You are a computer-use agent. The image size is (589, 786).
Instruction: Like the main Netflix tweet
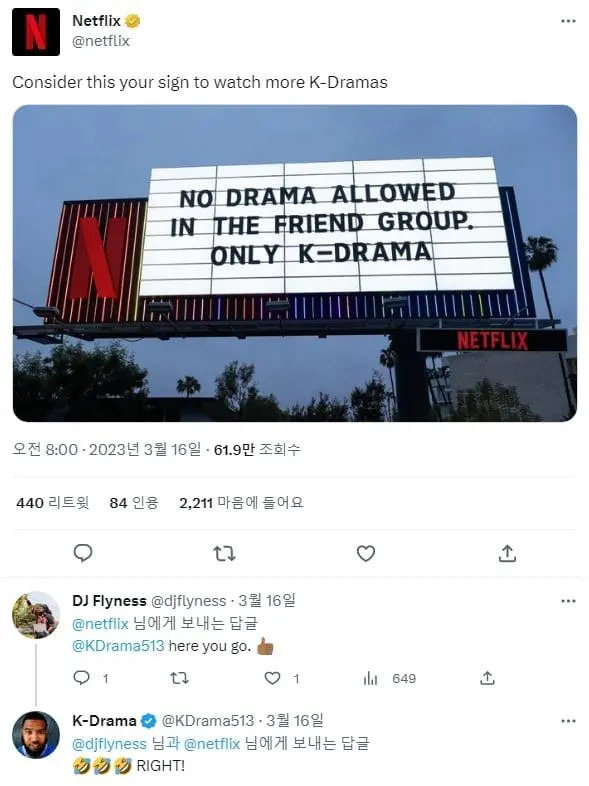coord(366,554)
